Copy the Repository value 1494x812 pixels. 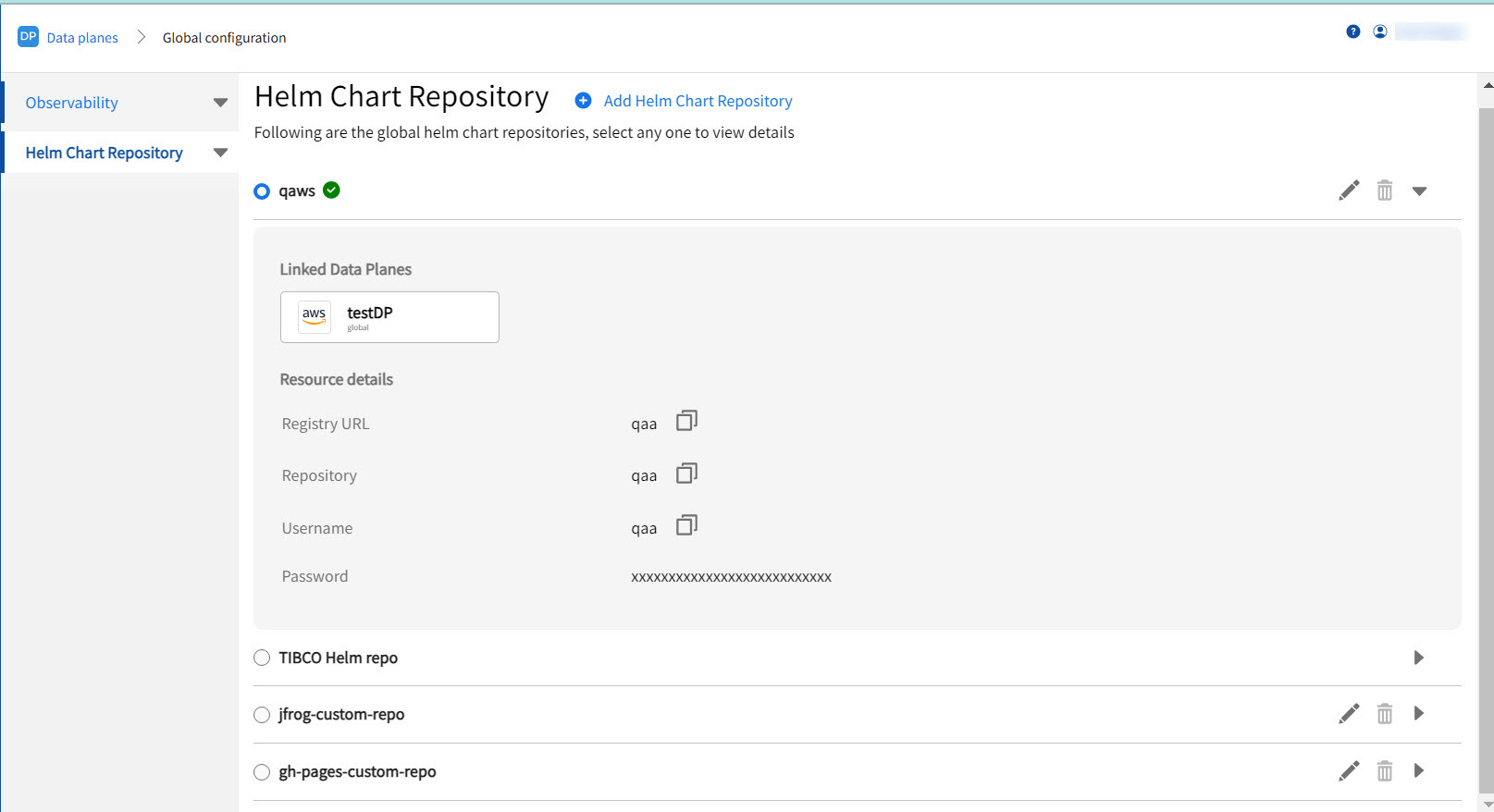coord(686,474)
